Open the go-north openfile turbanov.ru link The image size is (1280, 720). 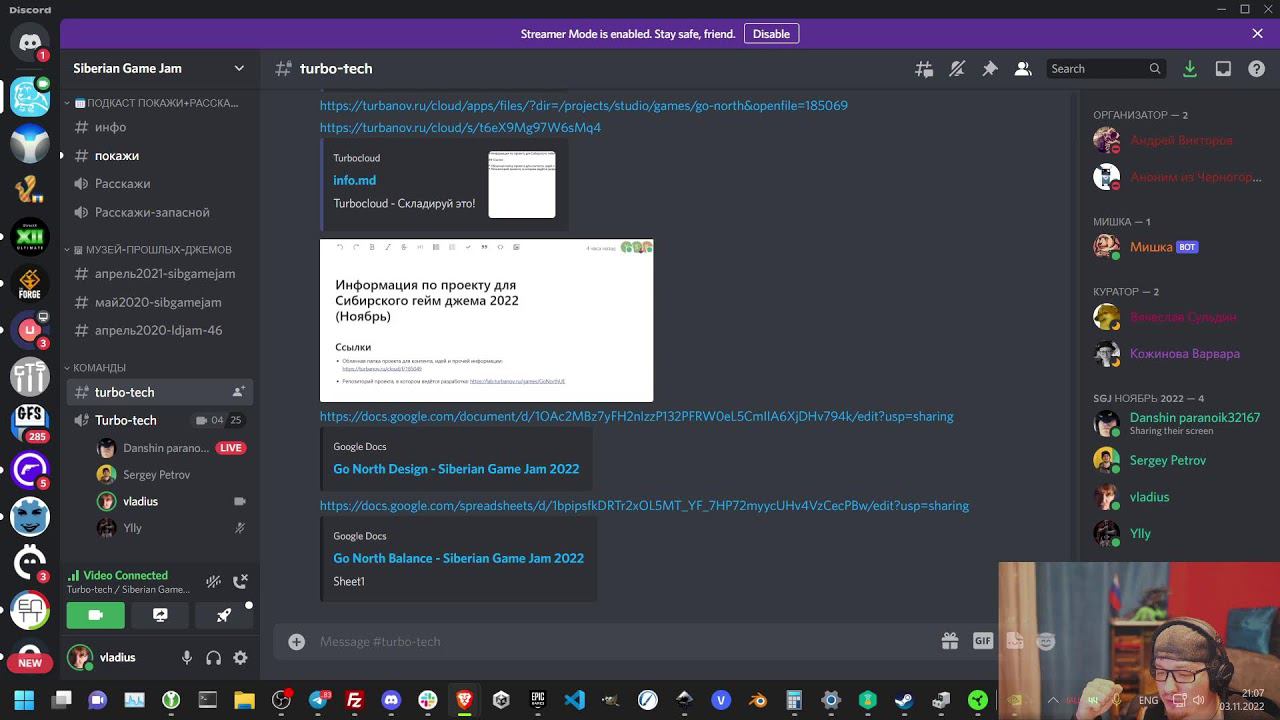pos(584,106)
